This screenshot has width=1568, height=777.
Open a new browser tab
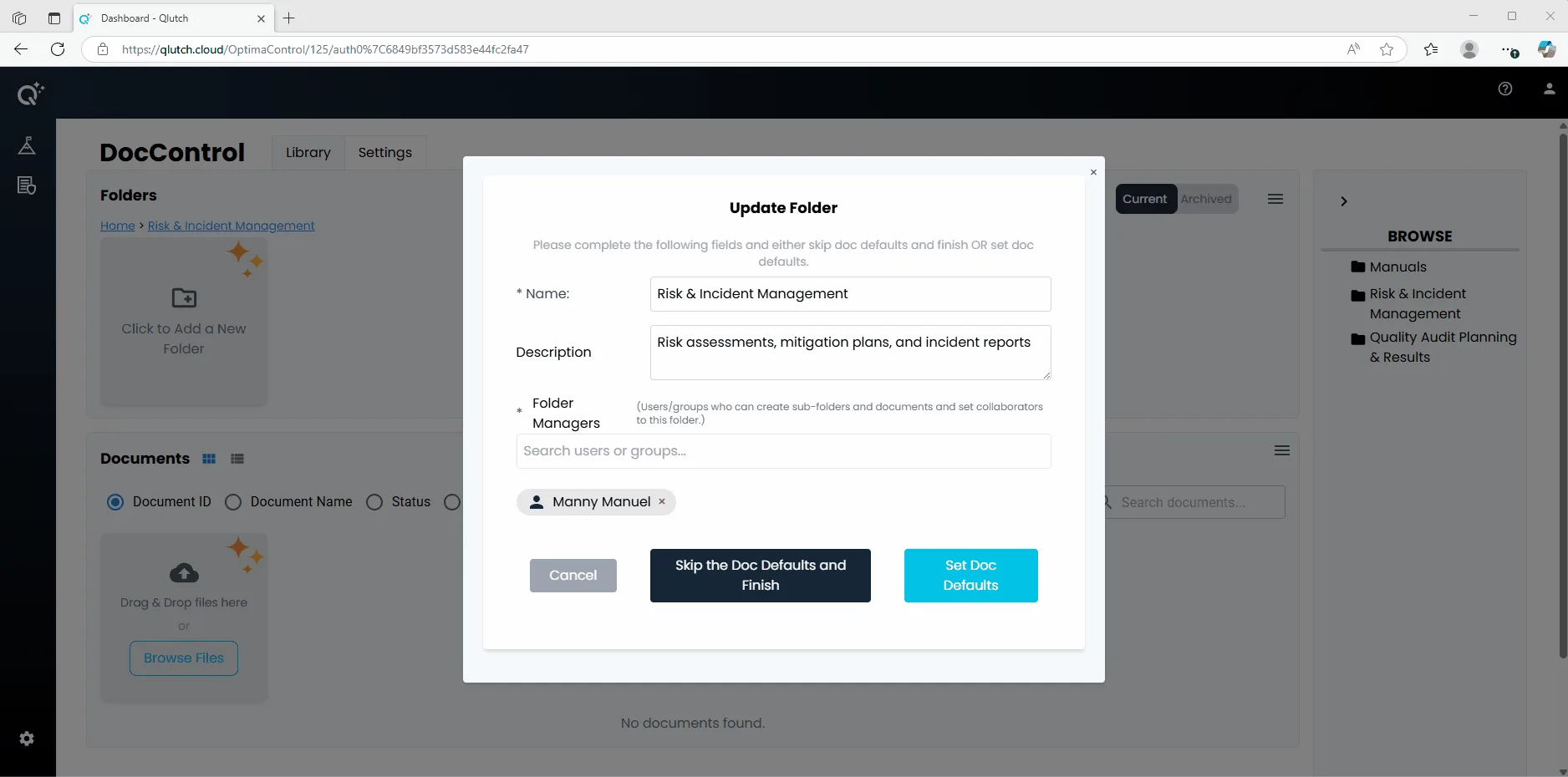click(289, 18)
